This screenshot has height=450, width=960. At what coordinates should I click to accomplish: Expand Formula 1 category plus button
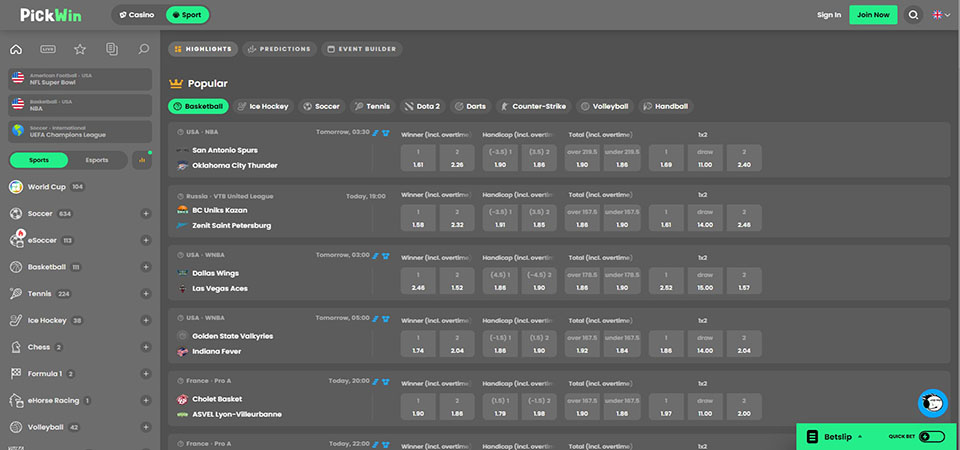click(x=146, y=373)
